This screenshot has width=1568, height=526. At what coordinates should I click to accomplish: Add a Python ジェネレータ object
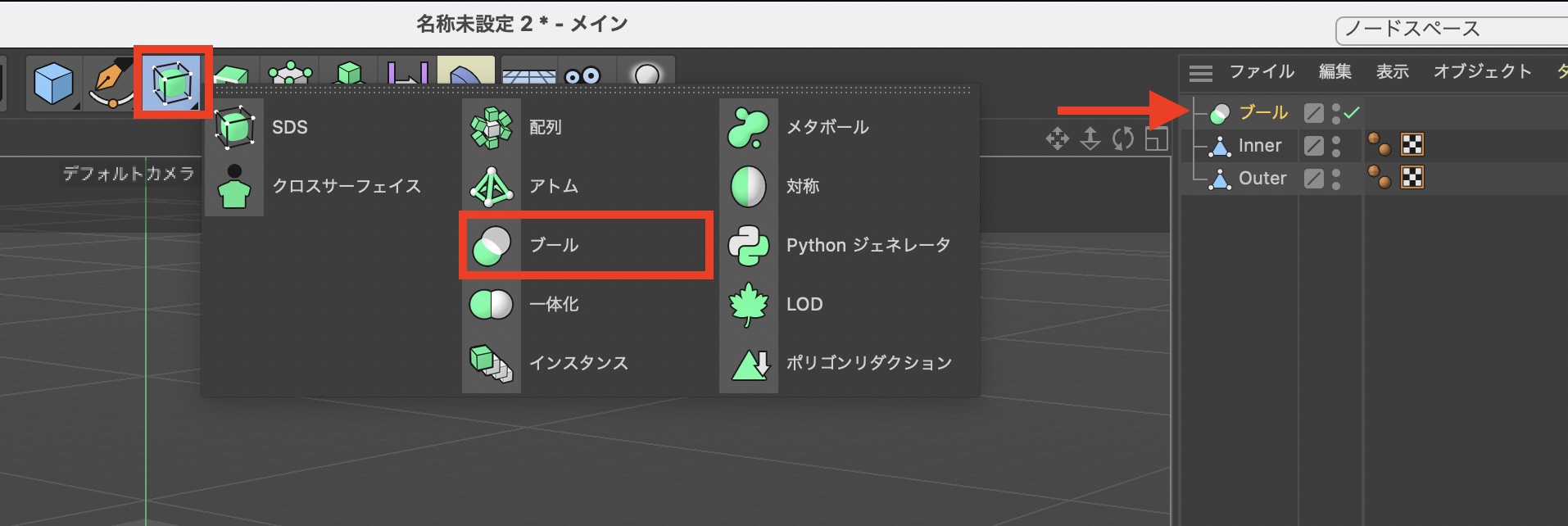(x=867, y=246)
